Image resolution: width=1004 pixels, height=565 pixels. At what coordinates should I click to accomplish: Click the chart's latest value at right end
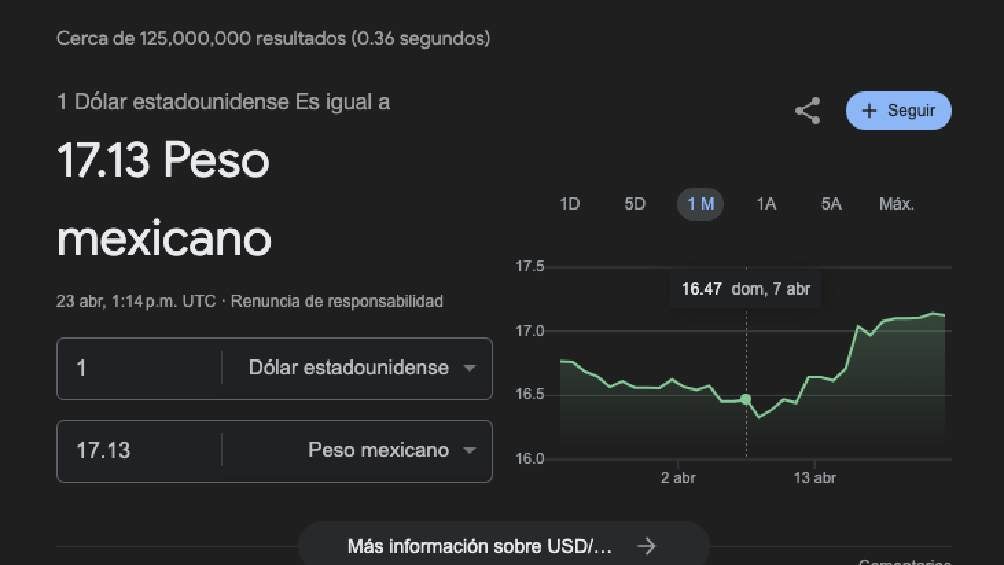pos(943,316)
